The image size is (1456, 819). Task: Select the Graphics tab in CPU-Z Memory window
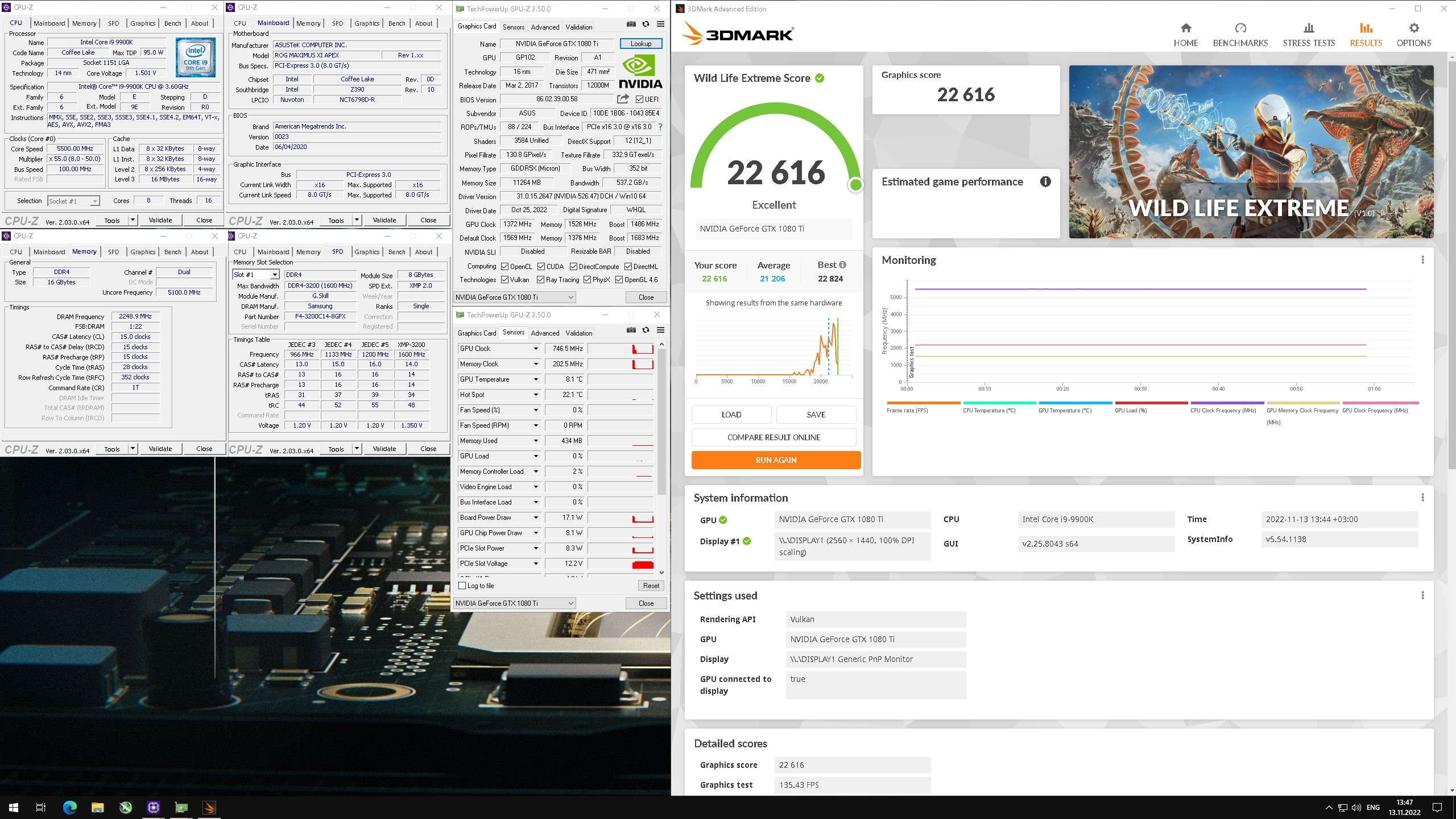(x=143, y=252)
